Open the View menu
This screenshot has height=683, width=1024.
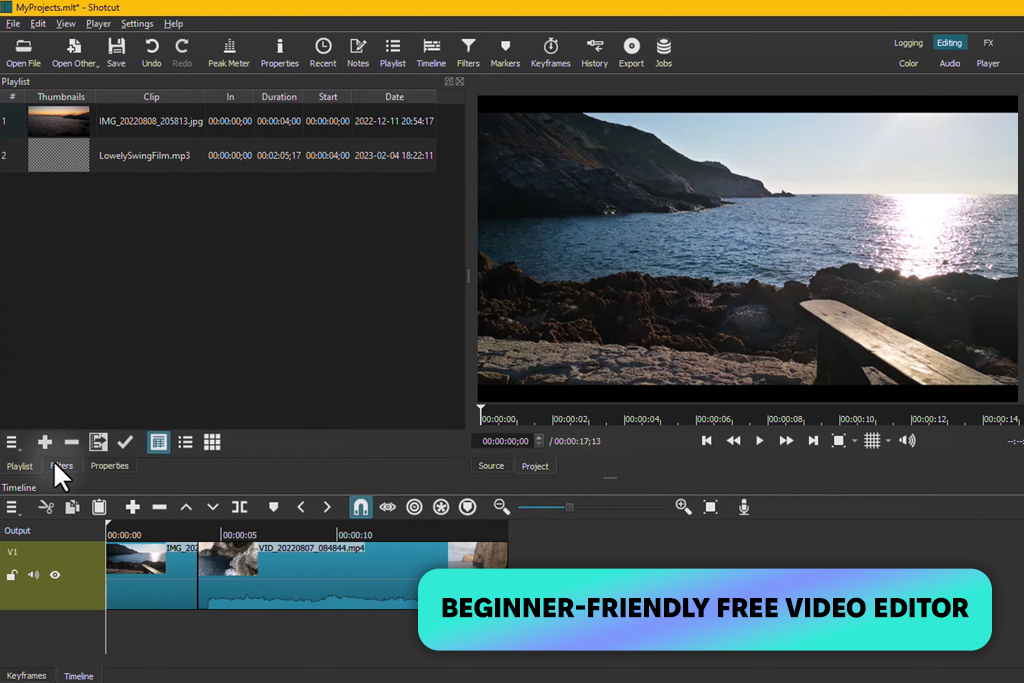(x=65, y=24)
